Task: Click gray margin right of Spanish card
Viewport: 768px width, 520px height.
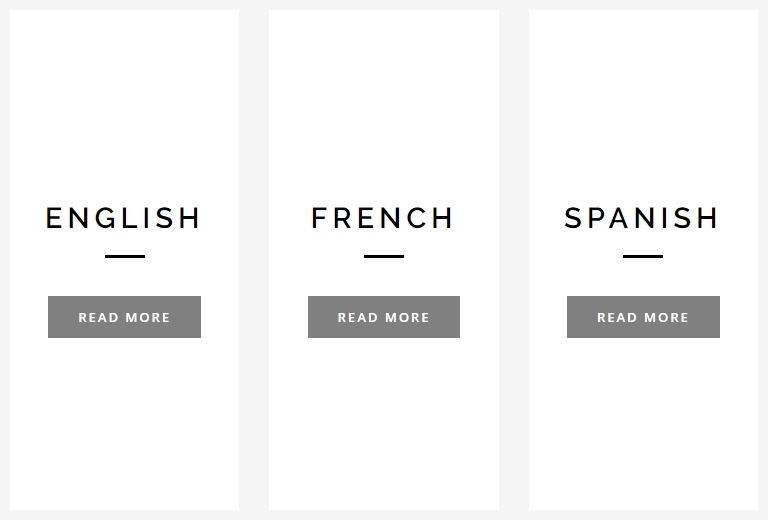Action: click(763, 260)
